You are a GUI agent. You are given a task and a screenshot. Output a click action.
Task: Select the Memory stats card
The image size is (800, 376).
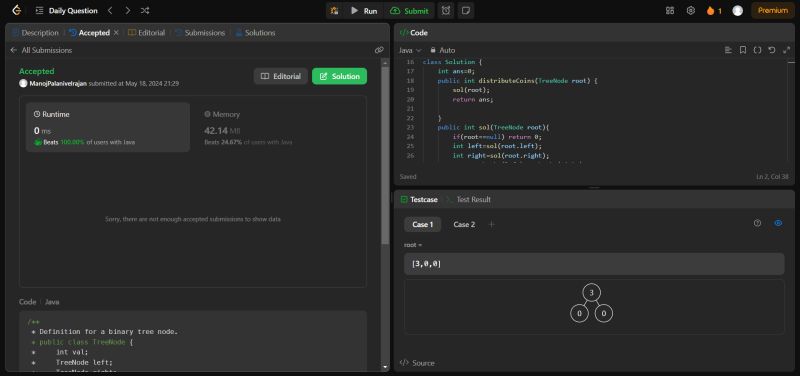click(x=278, y=128)
